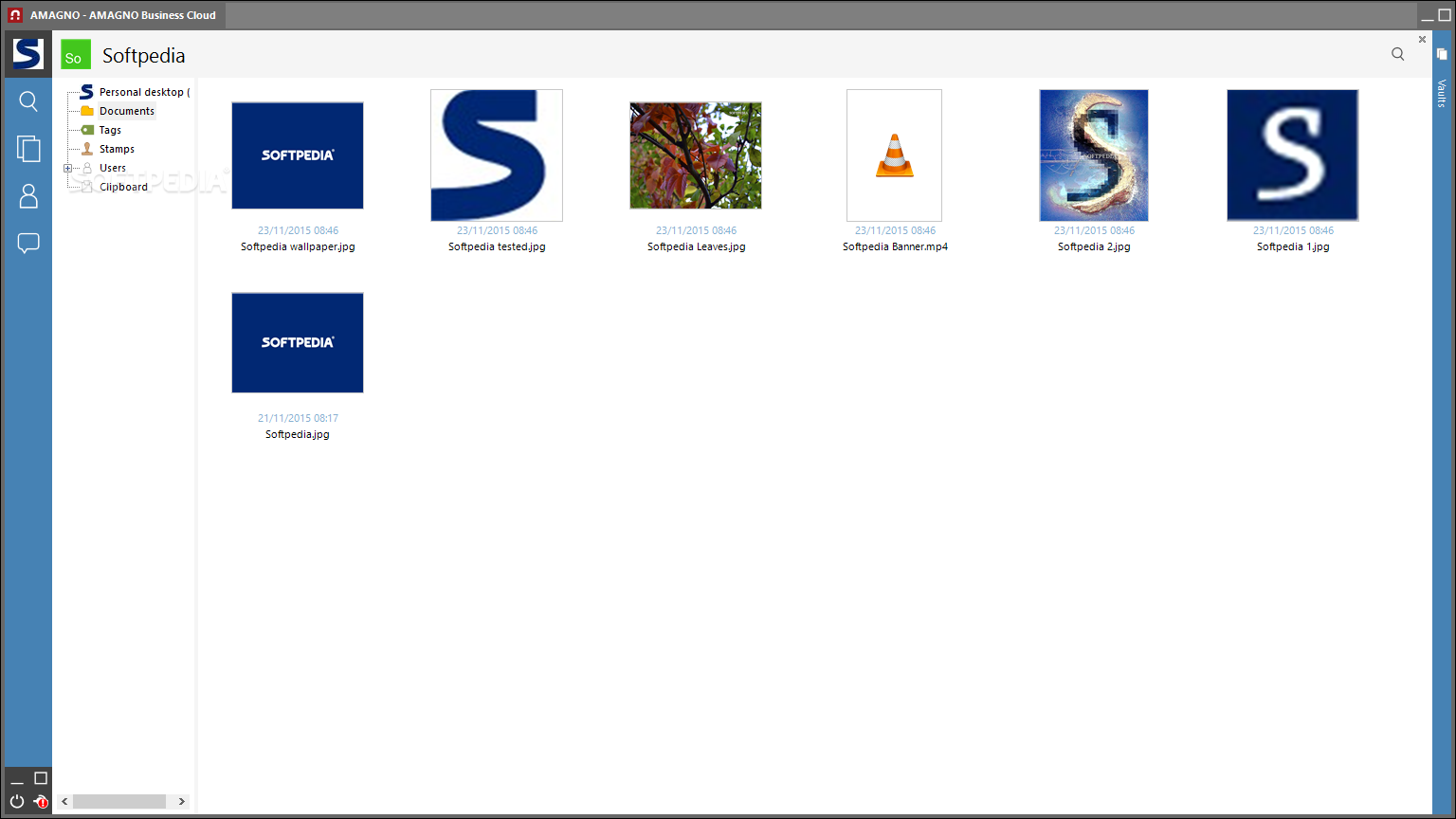Click the Clipboard icon in tree
Screen dimensions: 1456x819
click(x=87, y=187)
